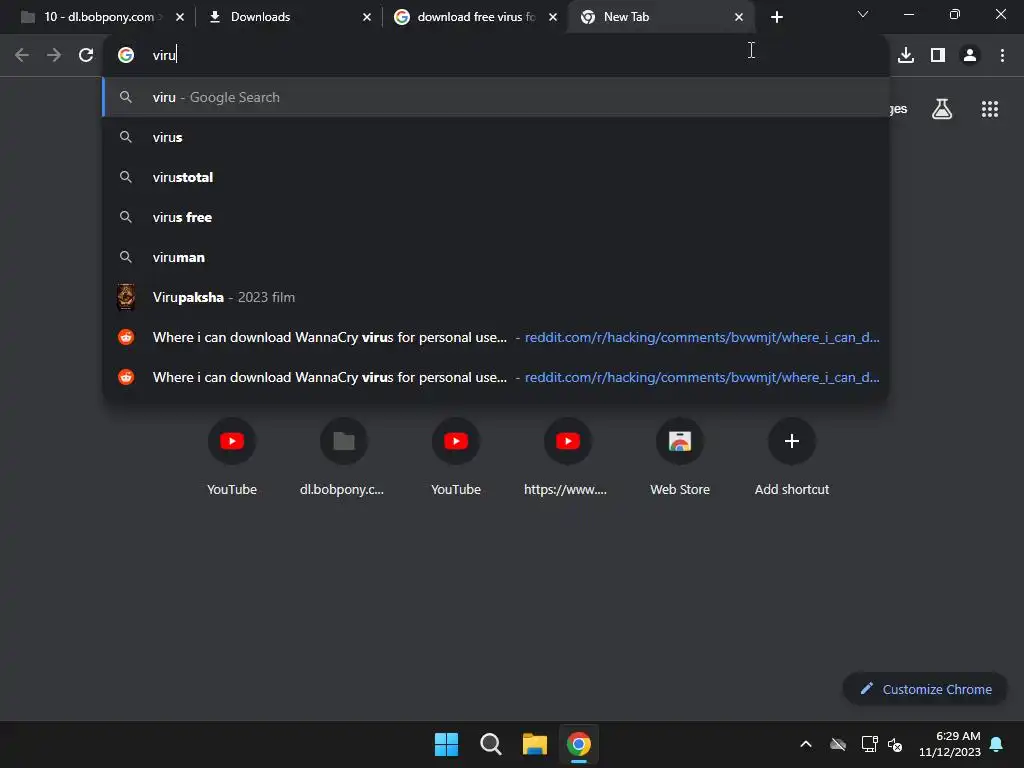Open the dl.bobpony.c... shortcut
The width and height of the screenshot is (1024, 768).
coord(344,457)
